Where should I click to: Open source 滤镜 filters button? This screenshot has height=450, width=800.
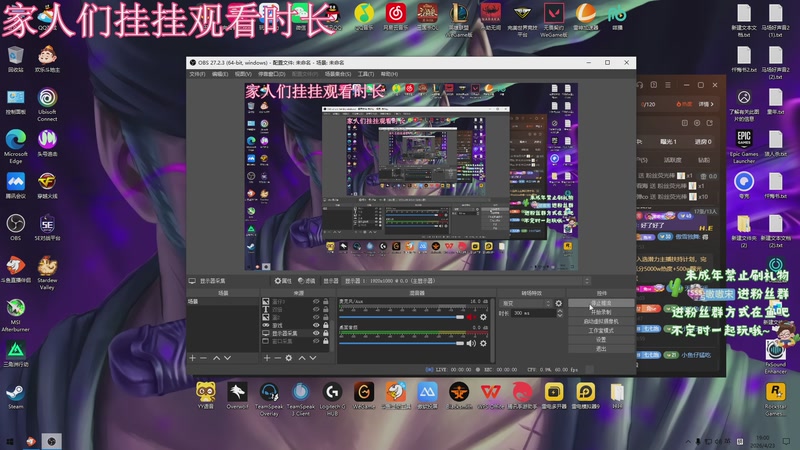click(x=307, y=281)
